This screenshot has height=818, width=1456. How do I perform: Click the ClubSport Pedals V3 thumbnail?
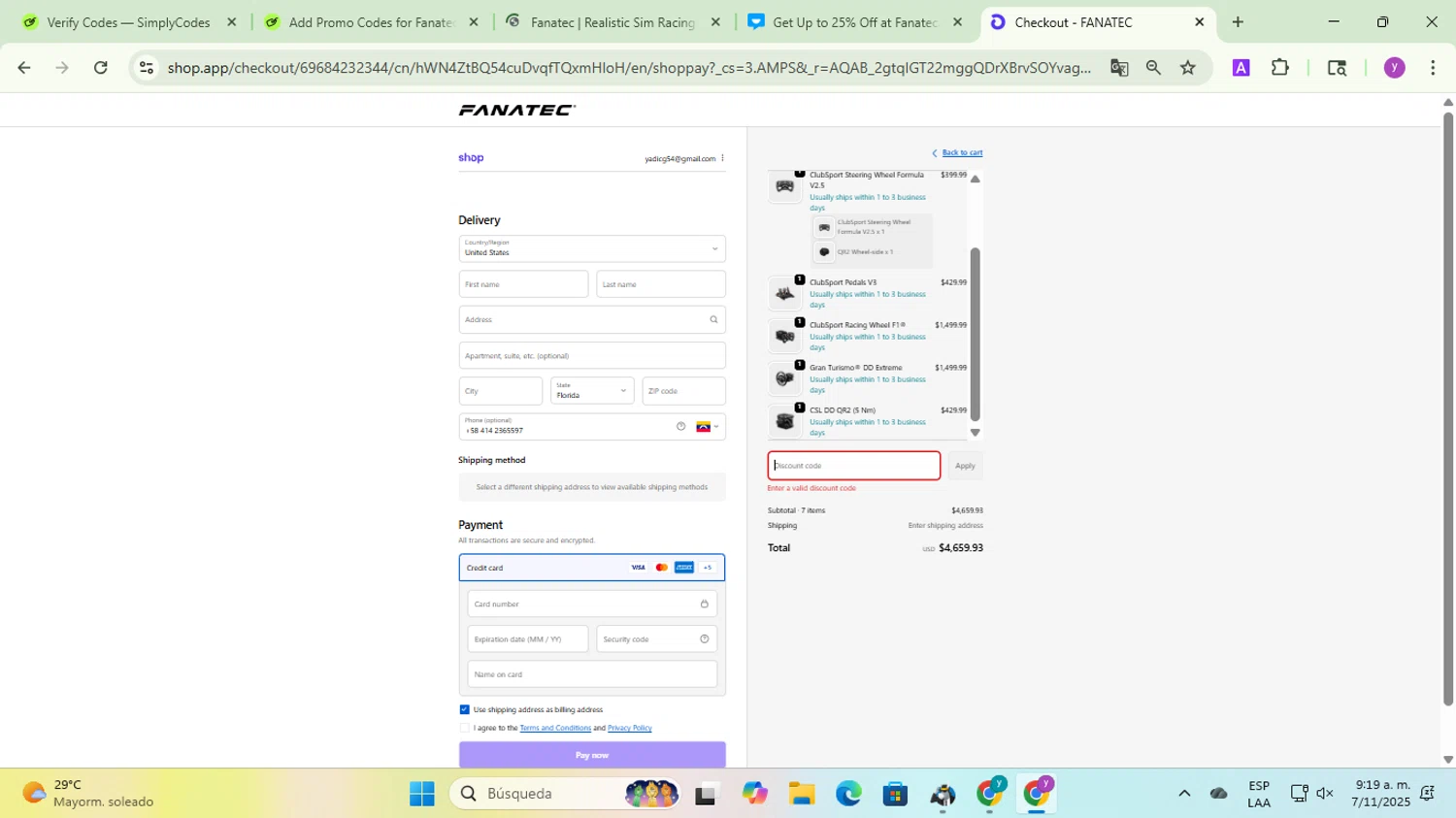coord(784,293)
